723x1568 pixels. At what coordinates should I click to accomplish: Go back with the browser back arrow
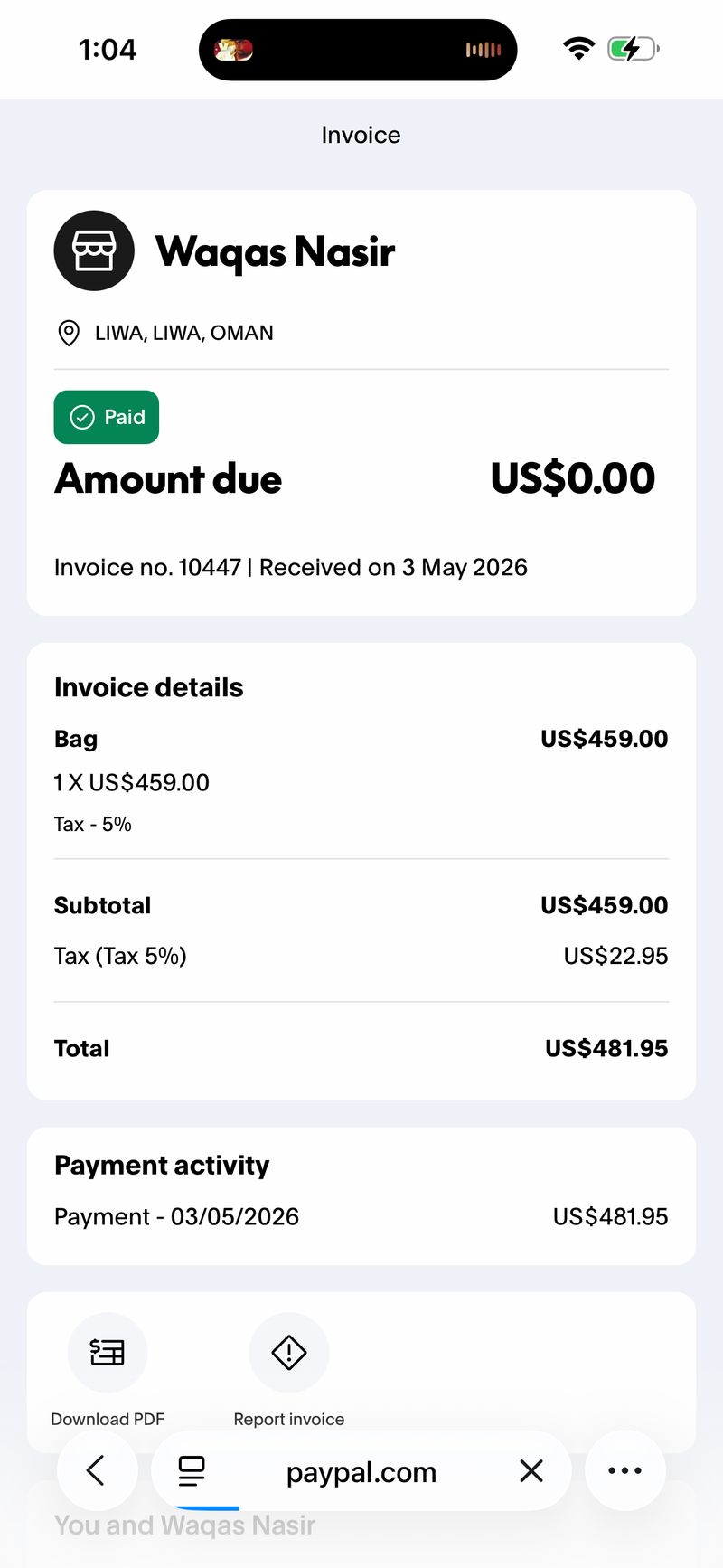click(x=97, y=1470)
